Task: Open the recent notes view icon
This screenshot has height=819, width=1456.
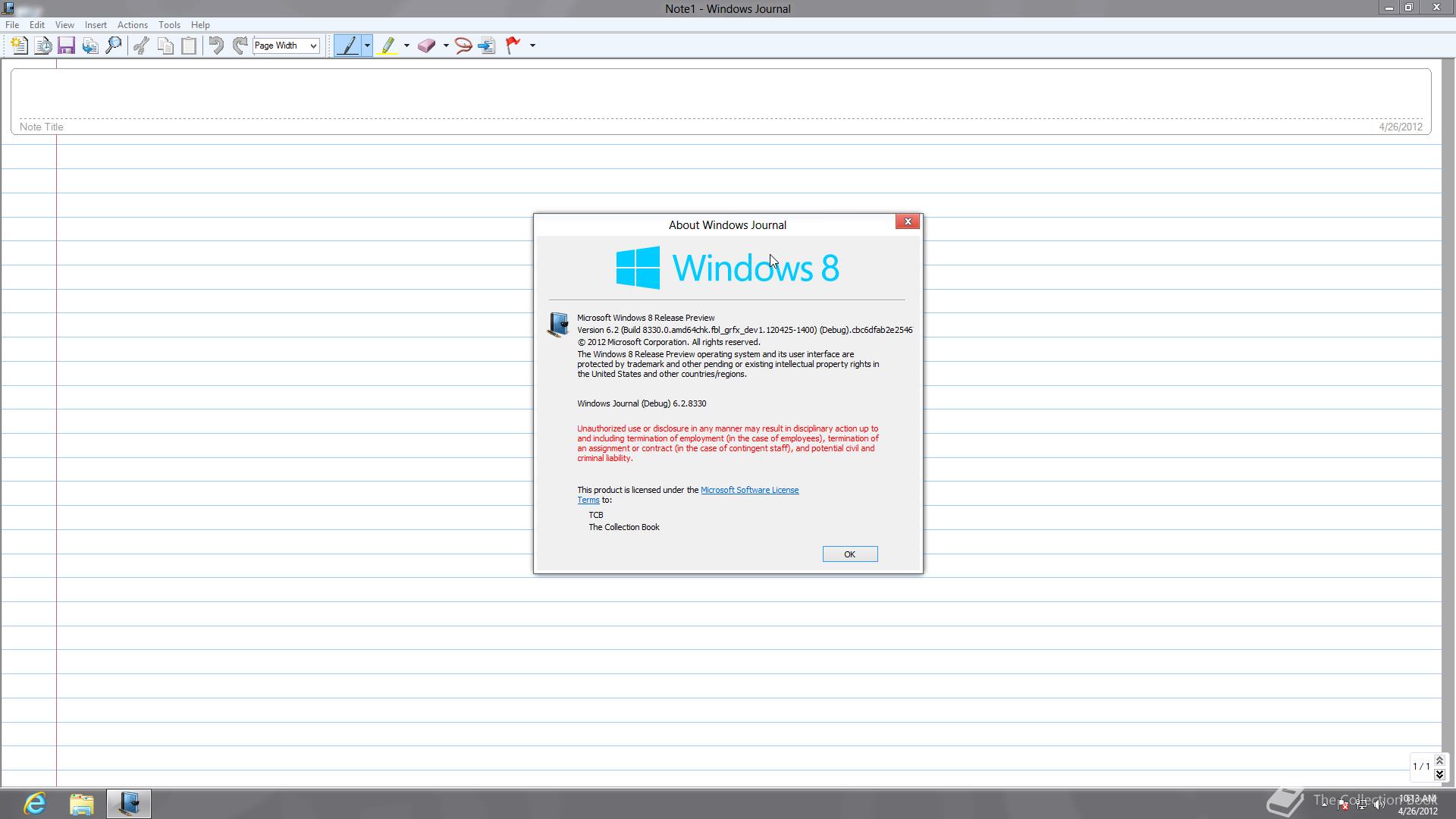Action: [x=43, y=45]
